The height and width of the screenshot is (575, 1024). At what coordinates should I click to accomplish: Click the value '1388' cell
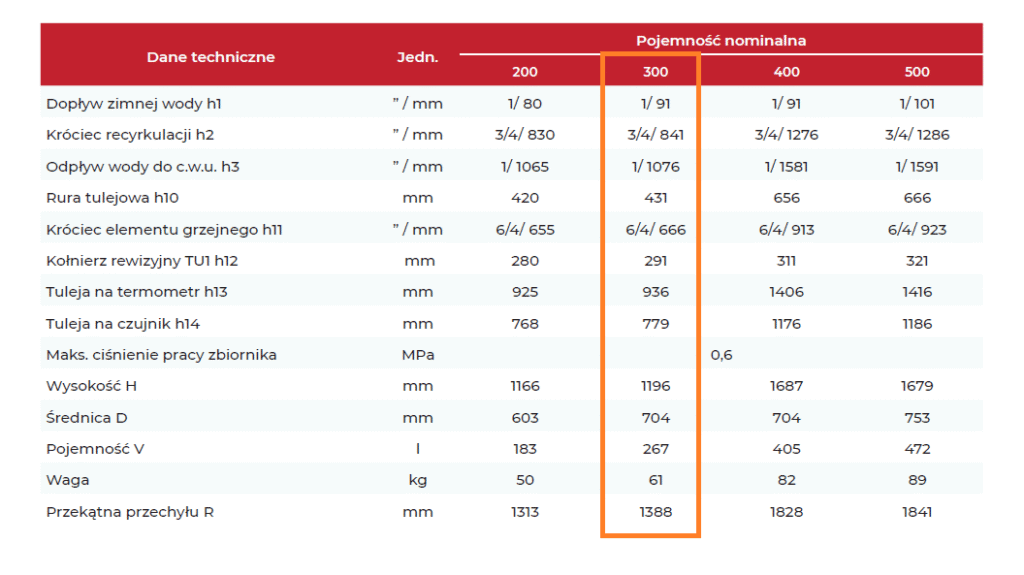(x=656, y=512)
